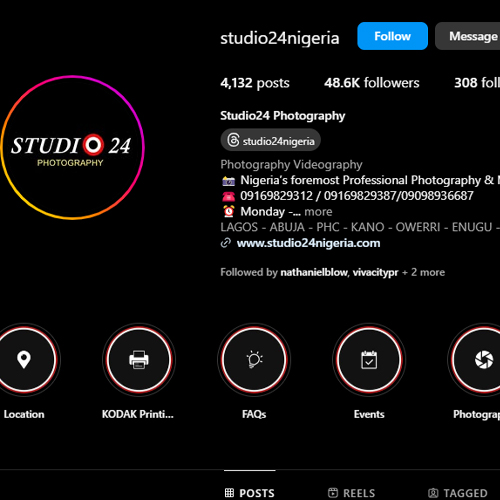The height and width of the screenshot is (500, 500).
Task: Switch to the TAGGED tab
Action: click(x=457, y=493)
